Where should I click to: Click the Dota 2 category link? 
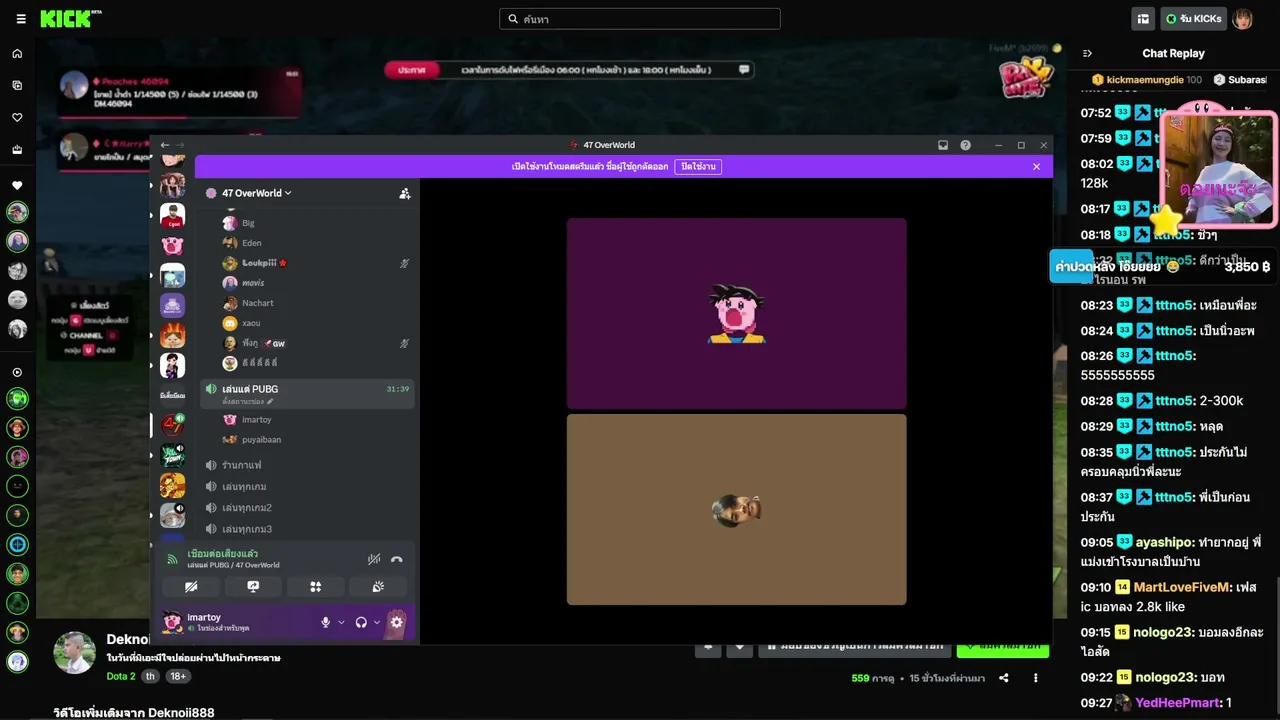(121, 676)
